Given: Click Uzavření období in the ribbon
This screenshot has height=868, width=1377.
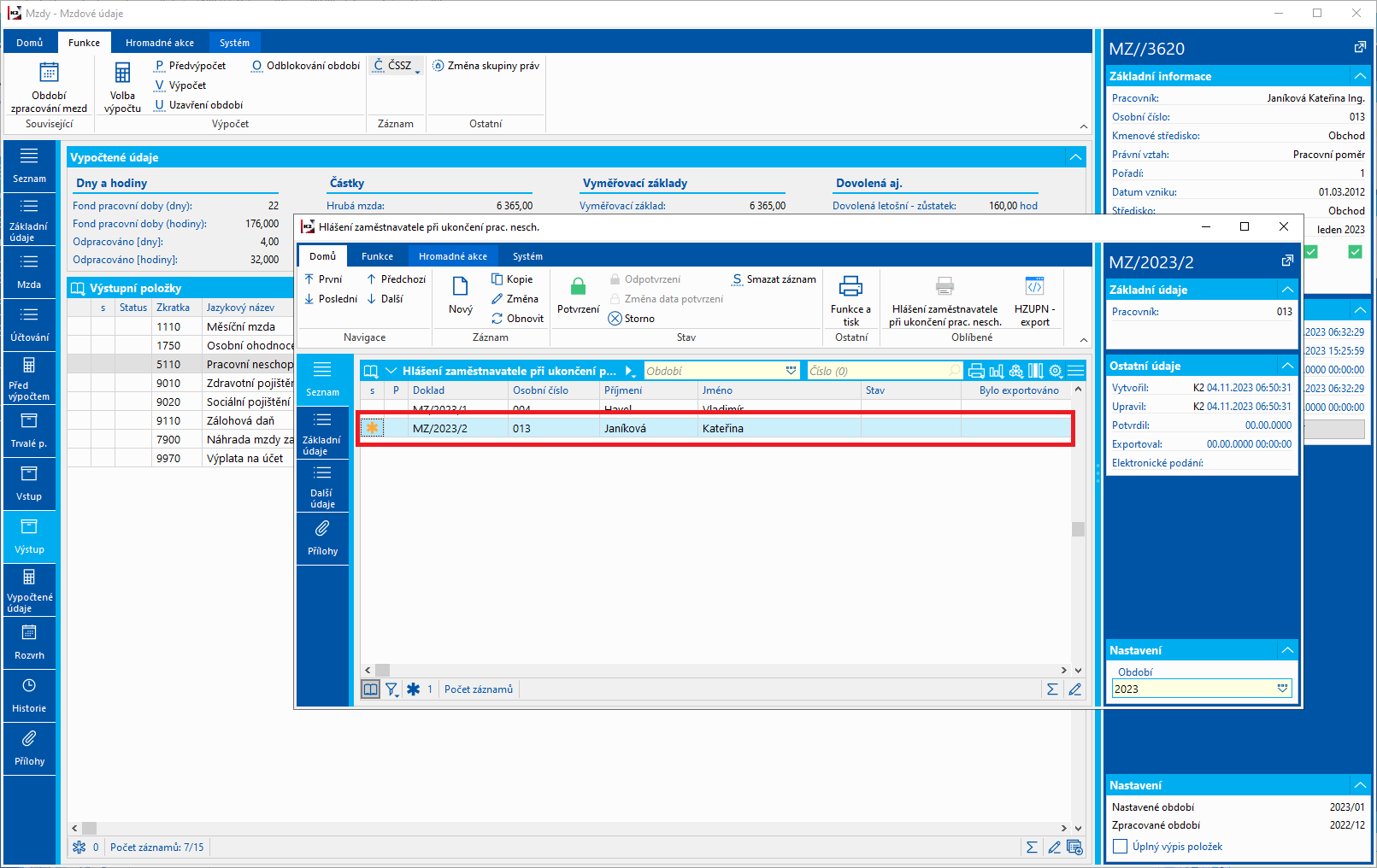Looking at the screenshot, I should (198, 105).
